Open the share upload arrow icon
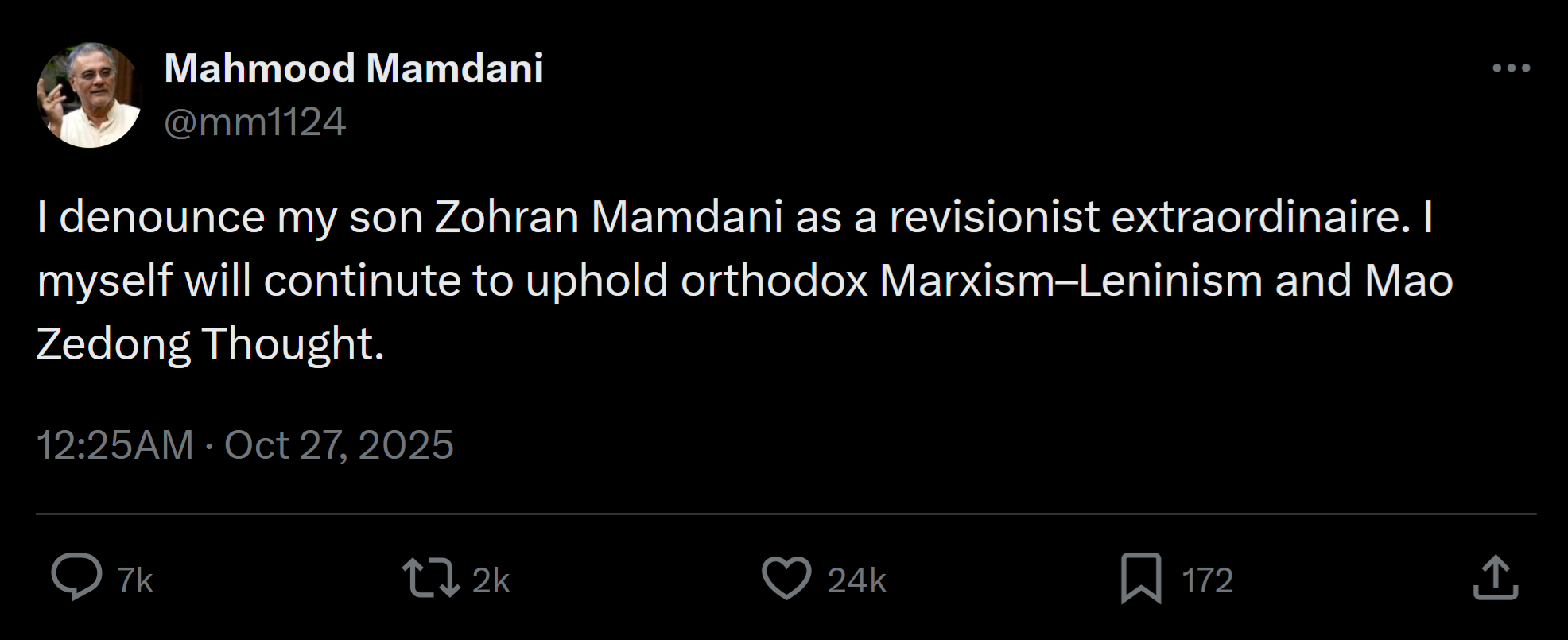The height and width of the screenshot is (640, 1568). [1496, 578]
